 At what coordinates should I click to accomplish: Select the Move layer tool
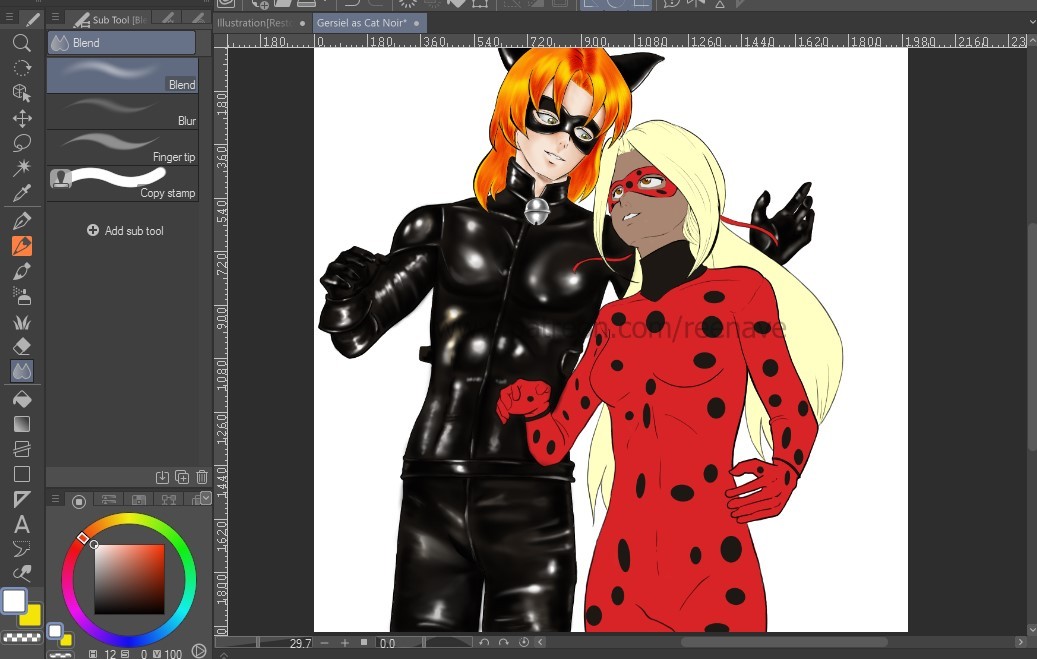[22, 118]
